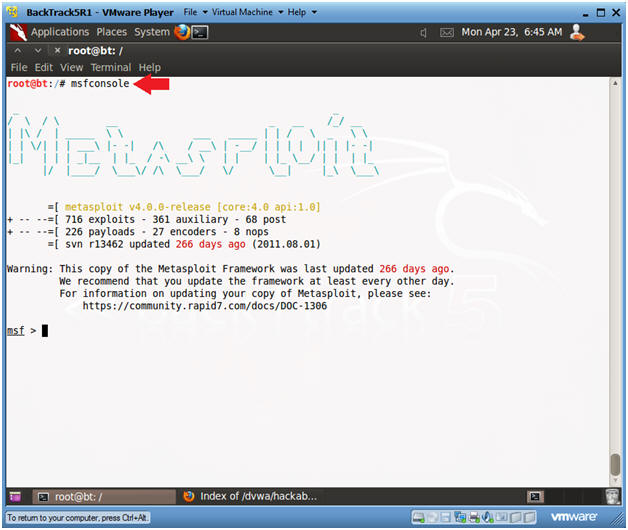Click the mail envelope panel icon
The height and width of the screenshot is (530, 628).
(447, 33)
